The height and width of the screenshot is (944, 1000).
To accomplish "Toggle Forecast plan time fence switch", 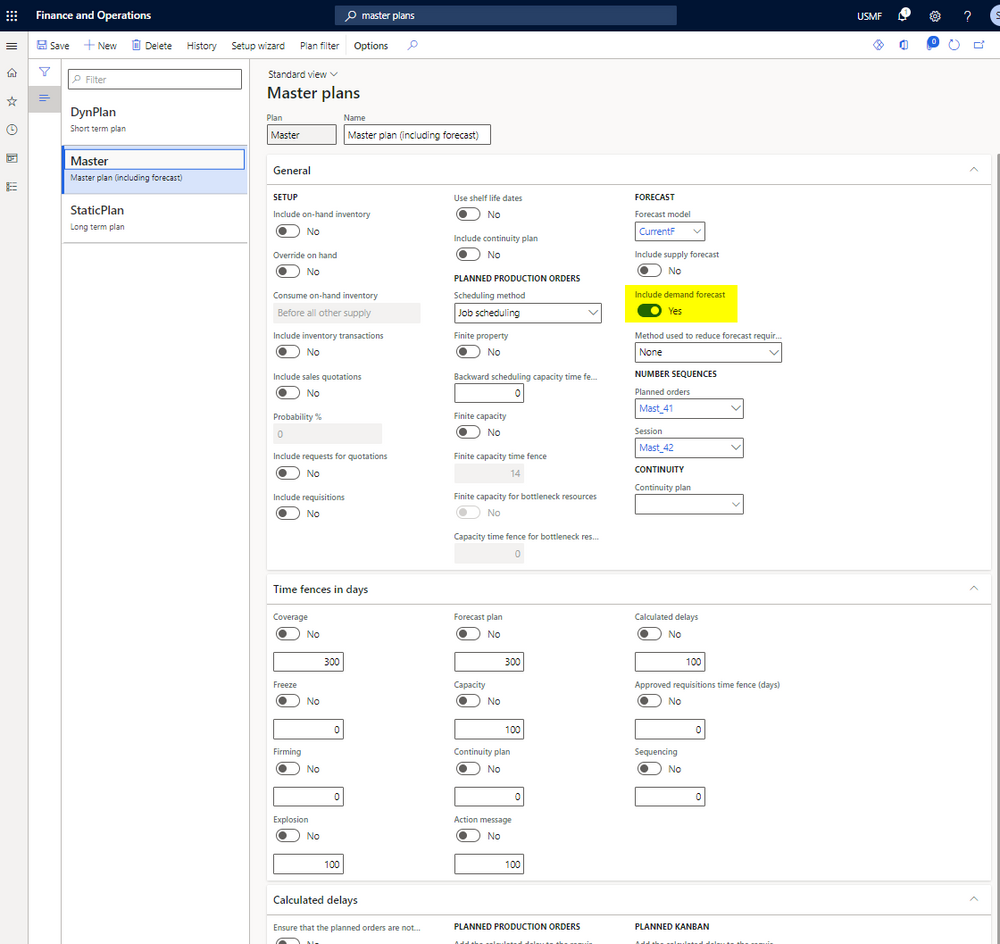I will [468, 633].
